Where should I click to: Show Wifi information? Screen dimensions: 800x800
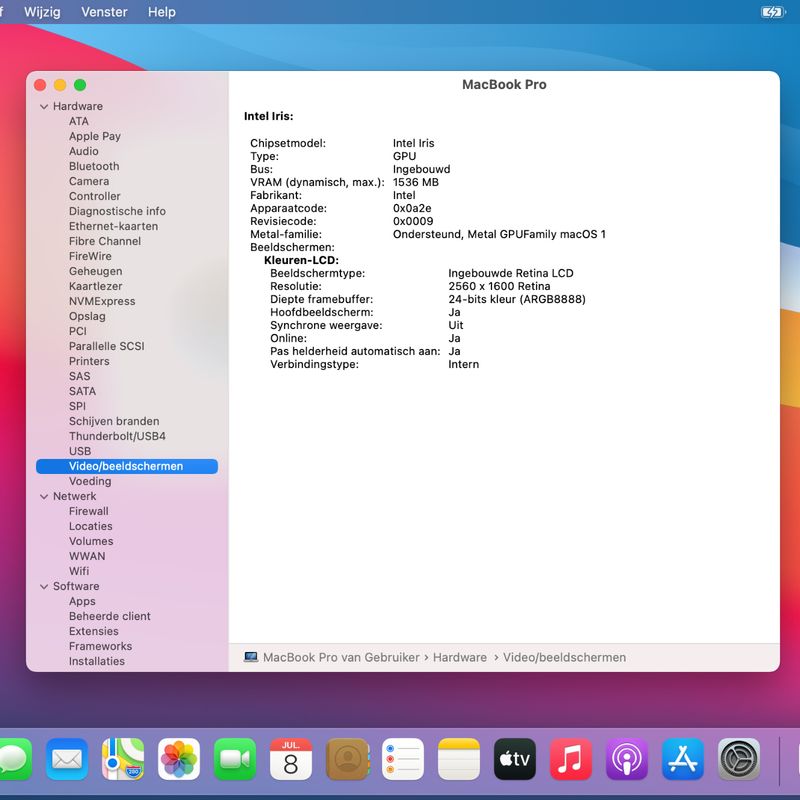[79, 571]
